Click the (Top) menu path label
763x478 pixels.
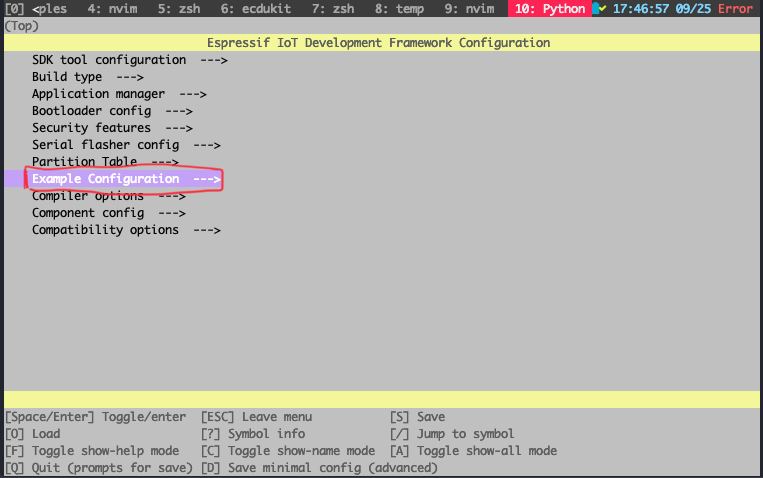[x=21, y=26]
